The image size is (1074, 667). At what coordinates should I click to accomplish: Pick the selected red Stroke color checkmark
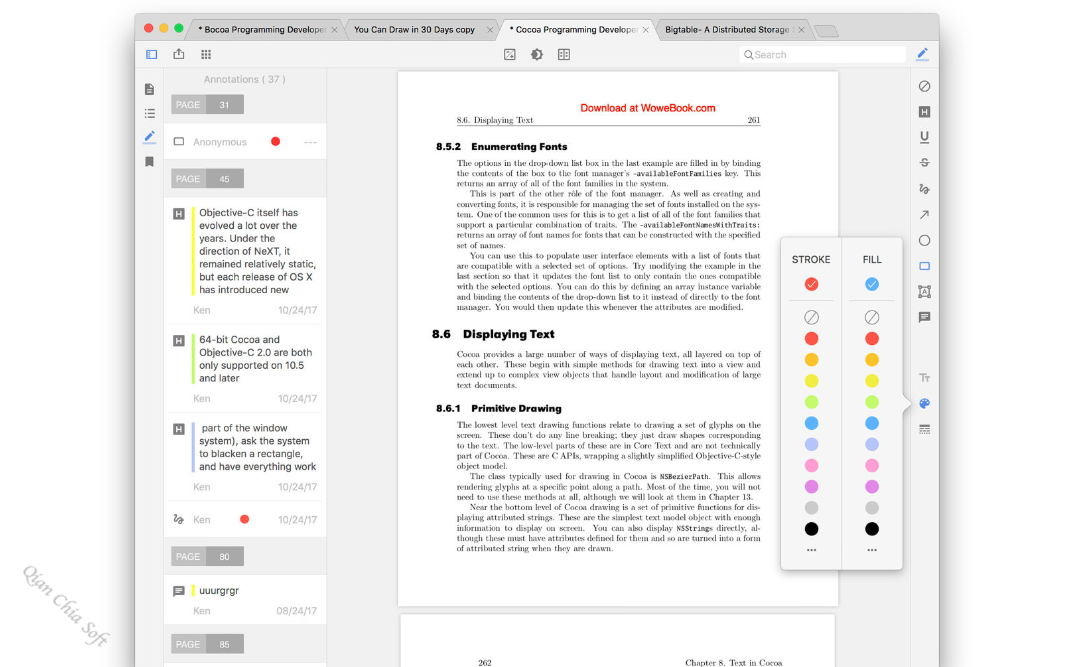(x=811, y=284)
